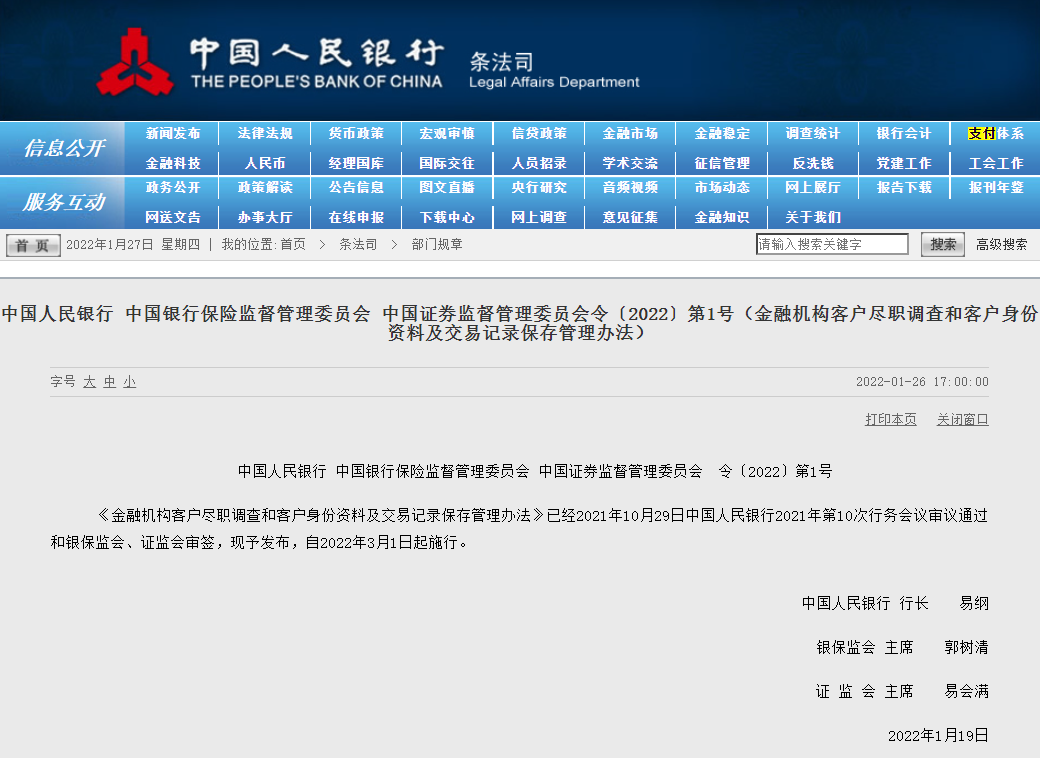The width and height of the screenshot is (1040, 758).
Task: Go to 下载中心
Action: [x=447, y=218]
